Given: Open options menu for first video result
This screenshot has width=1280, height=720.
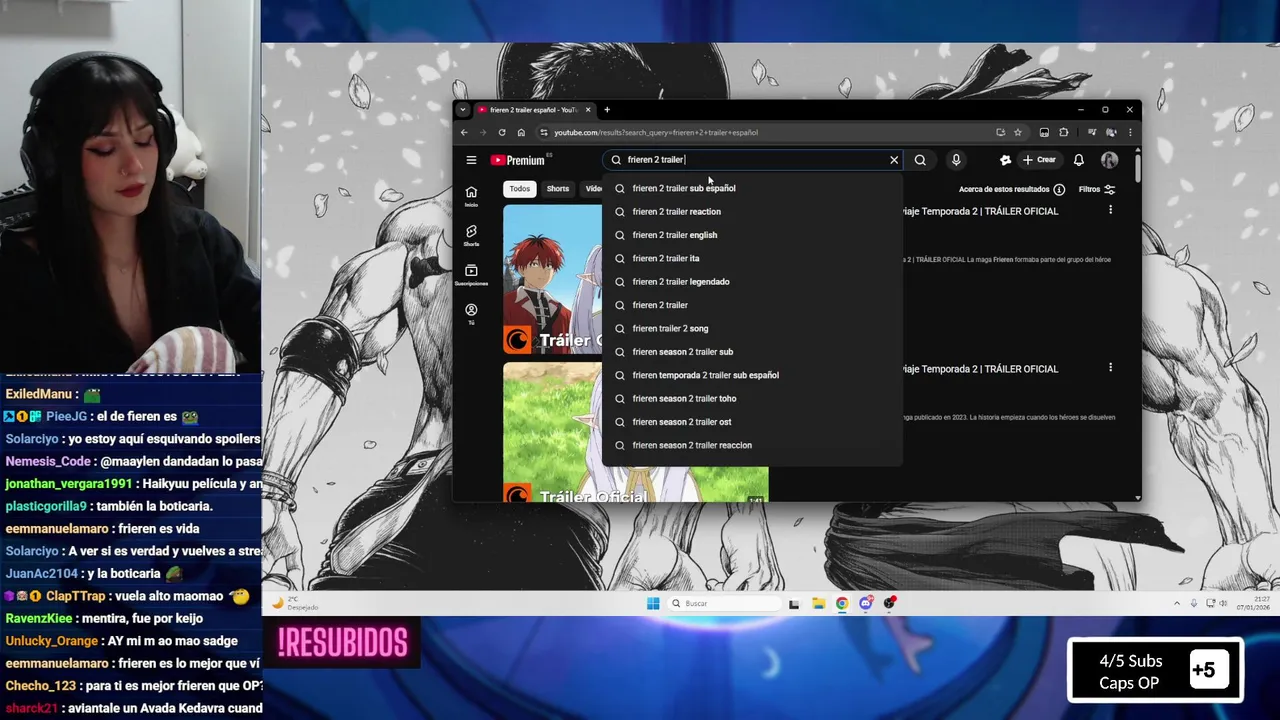Looking at the screenshot, I should tap(1110, 210).
